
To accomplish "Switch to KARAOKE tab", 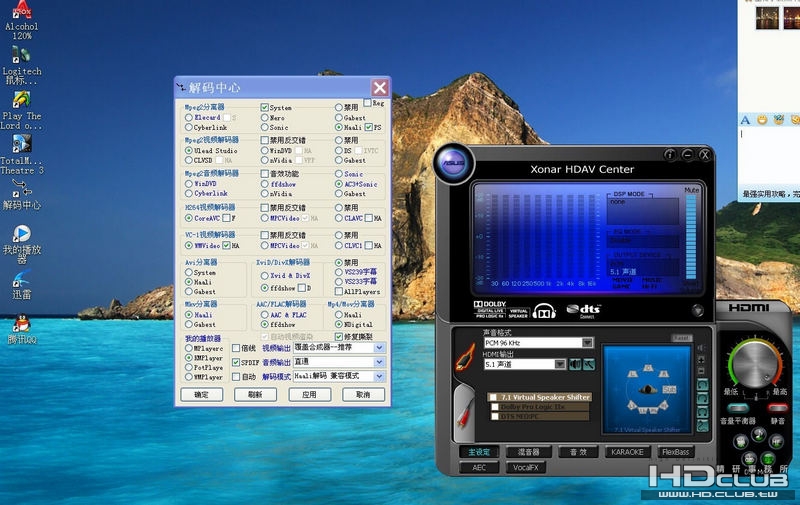I will (627, 452).
